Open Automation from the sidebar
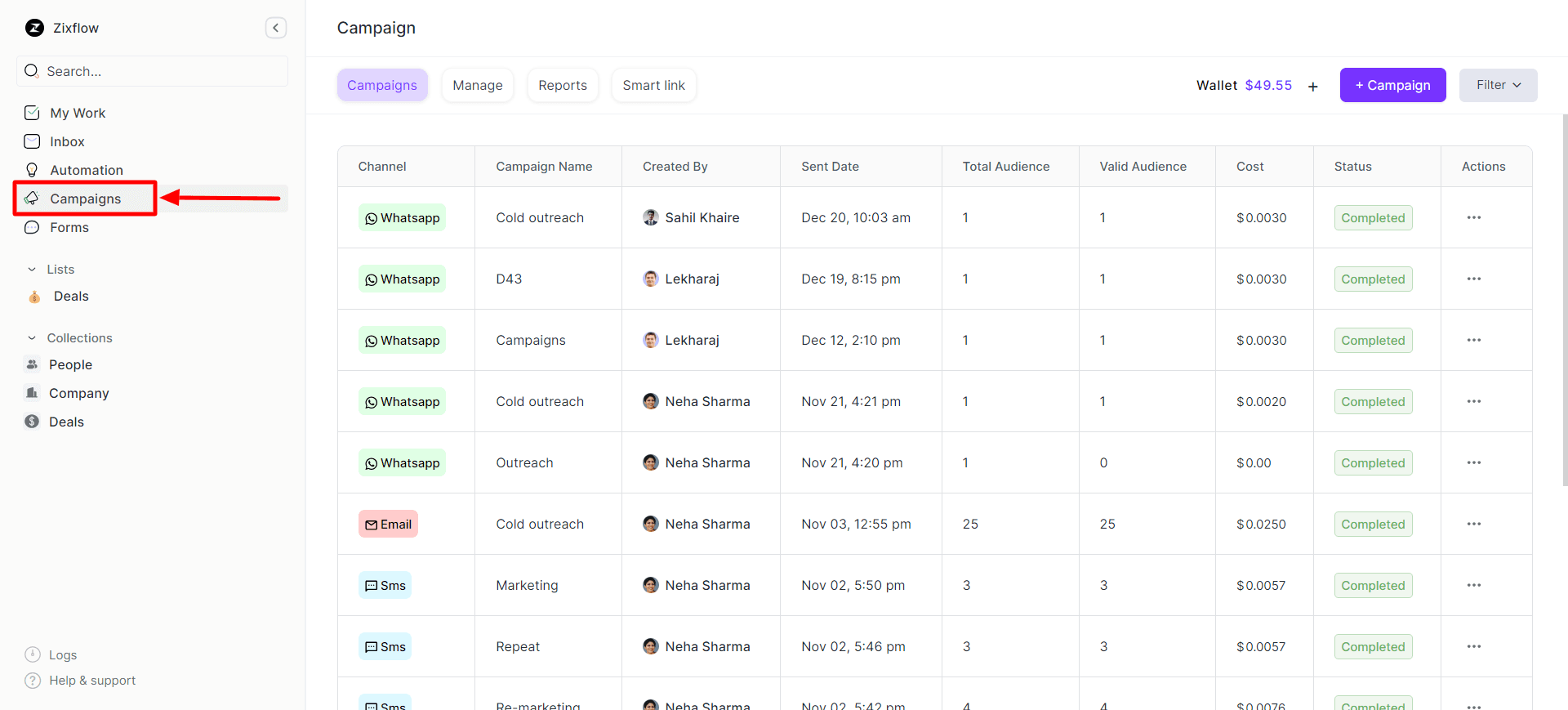This screenshot has height=710, width=1568. coord(87,170)
